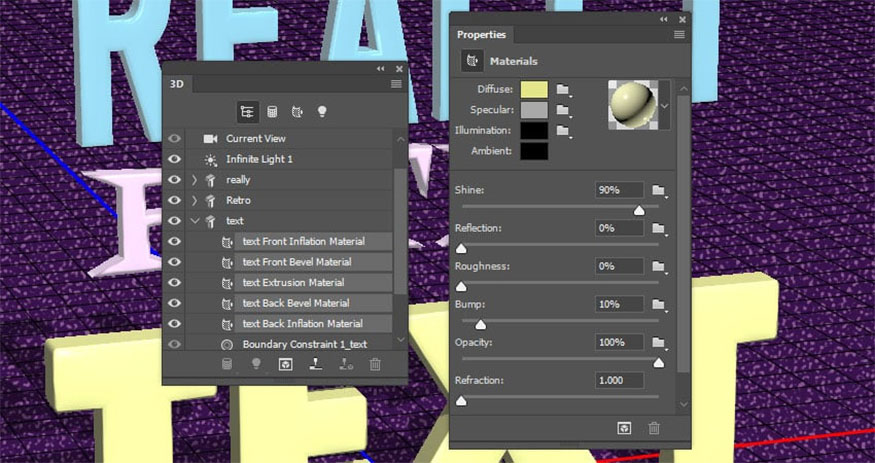Click Materials icon in Properties header
This screenshot has height=463, width=875.
[x=472, y=61]
